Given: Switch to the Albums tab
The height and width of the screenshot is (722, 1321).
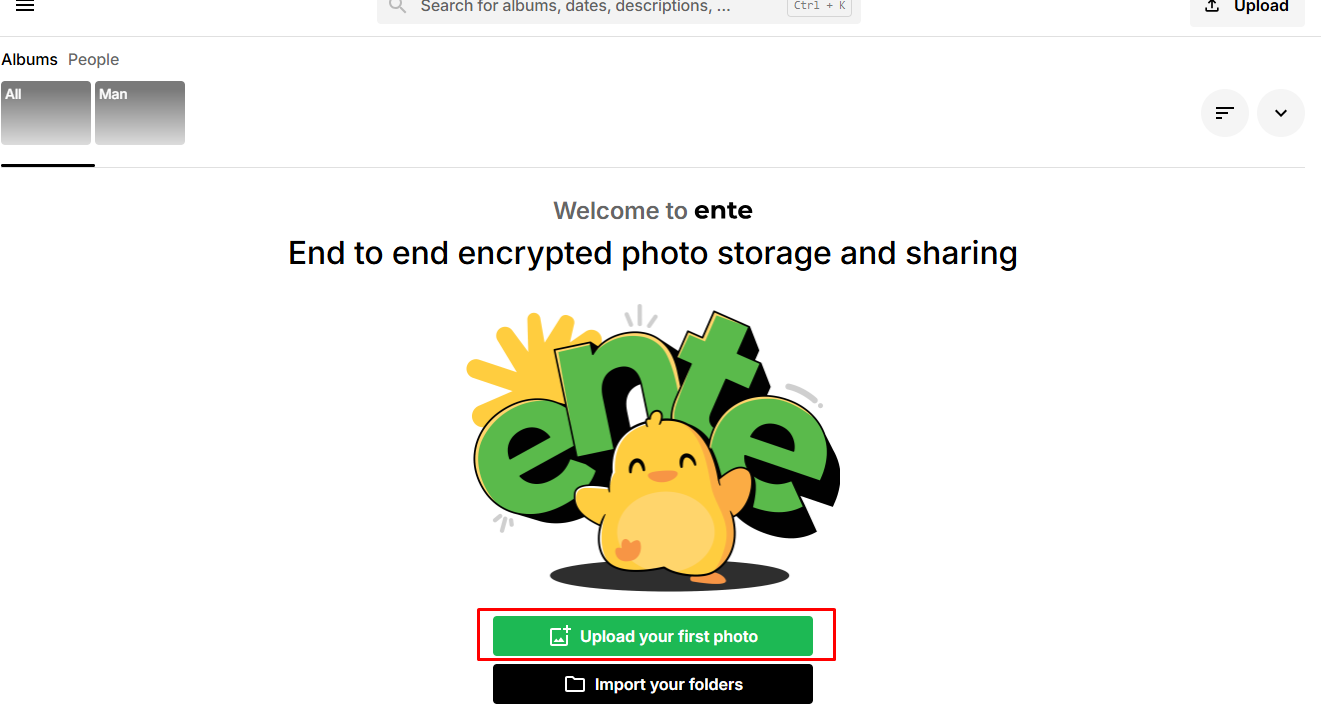Looking at the screenshot, I should (29, 60).
